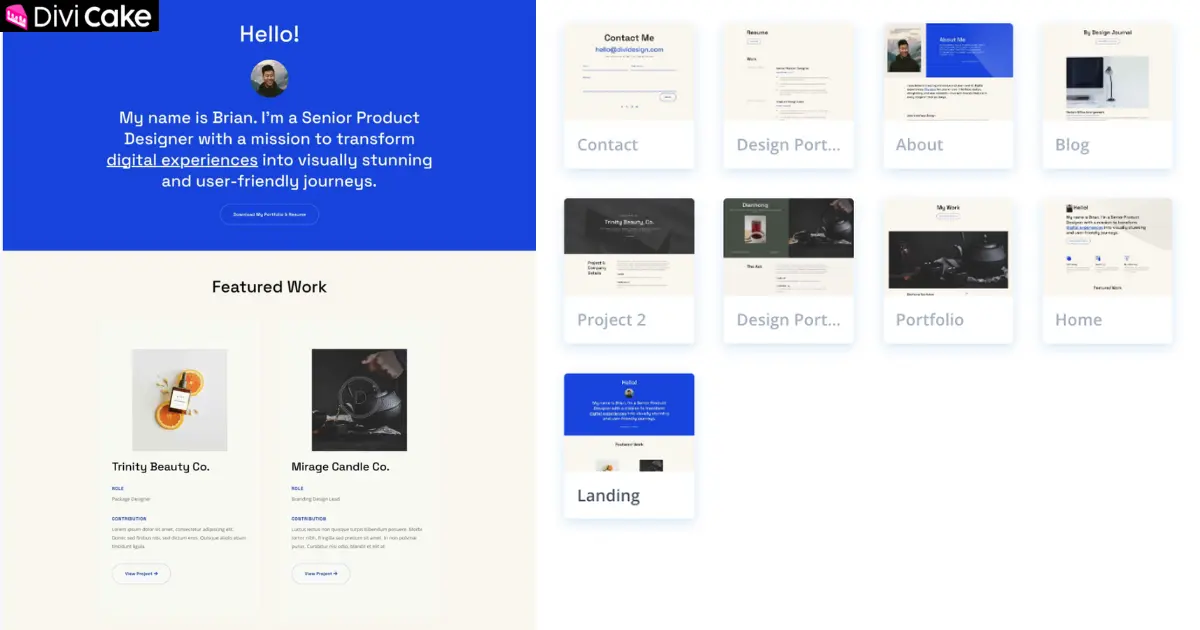Click the 'Landing' card label

pos(608,496)
